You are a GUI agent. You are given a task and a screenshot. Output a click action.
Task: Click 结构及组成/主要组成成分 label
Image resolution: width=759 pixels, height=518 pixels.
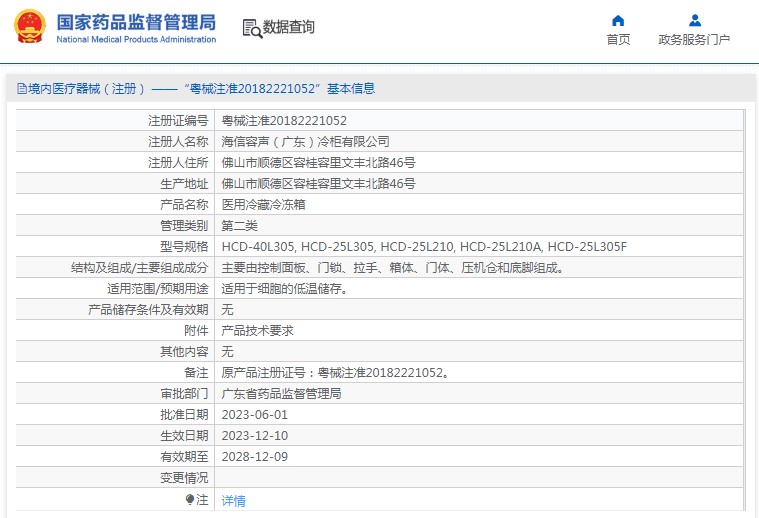[x=139, y=268]
